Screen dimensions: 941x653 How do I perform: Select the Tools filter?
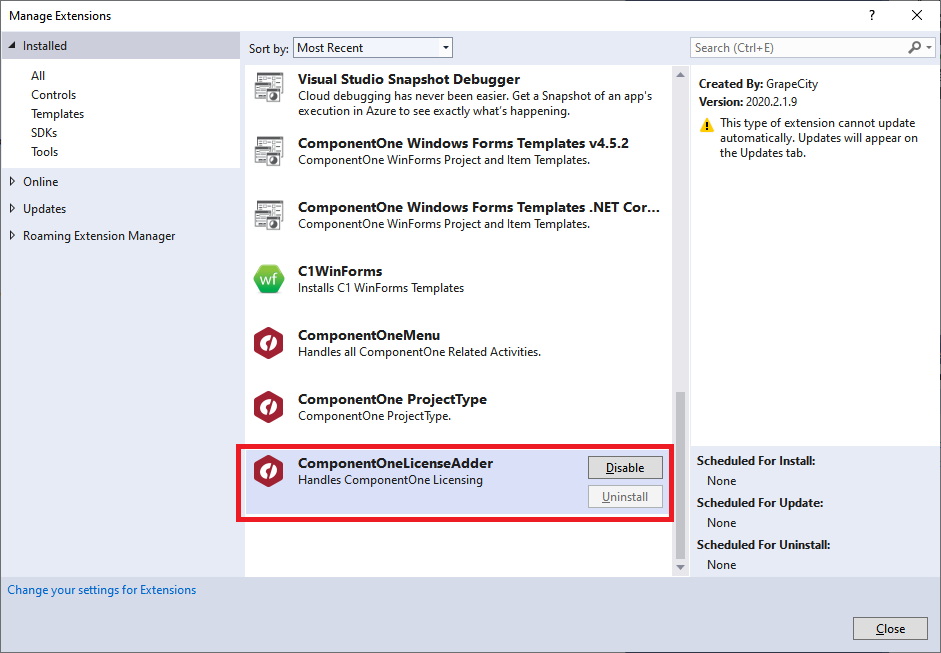click(x=44, y=152)
